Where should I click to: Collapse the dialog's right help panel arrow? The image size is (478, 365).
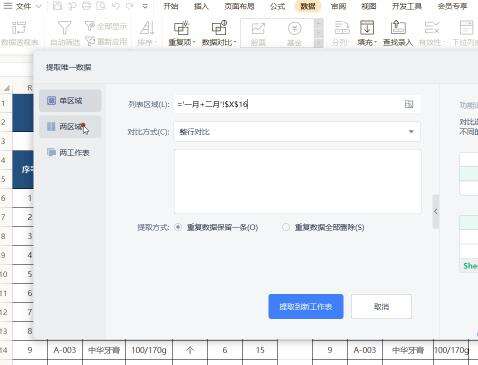(436, 211)
